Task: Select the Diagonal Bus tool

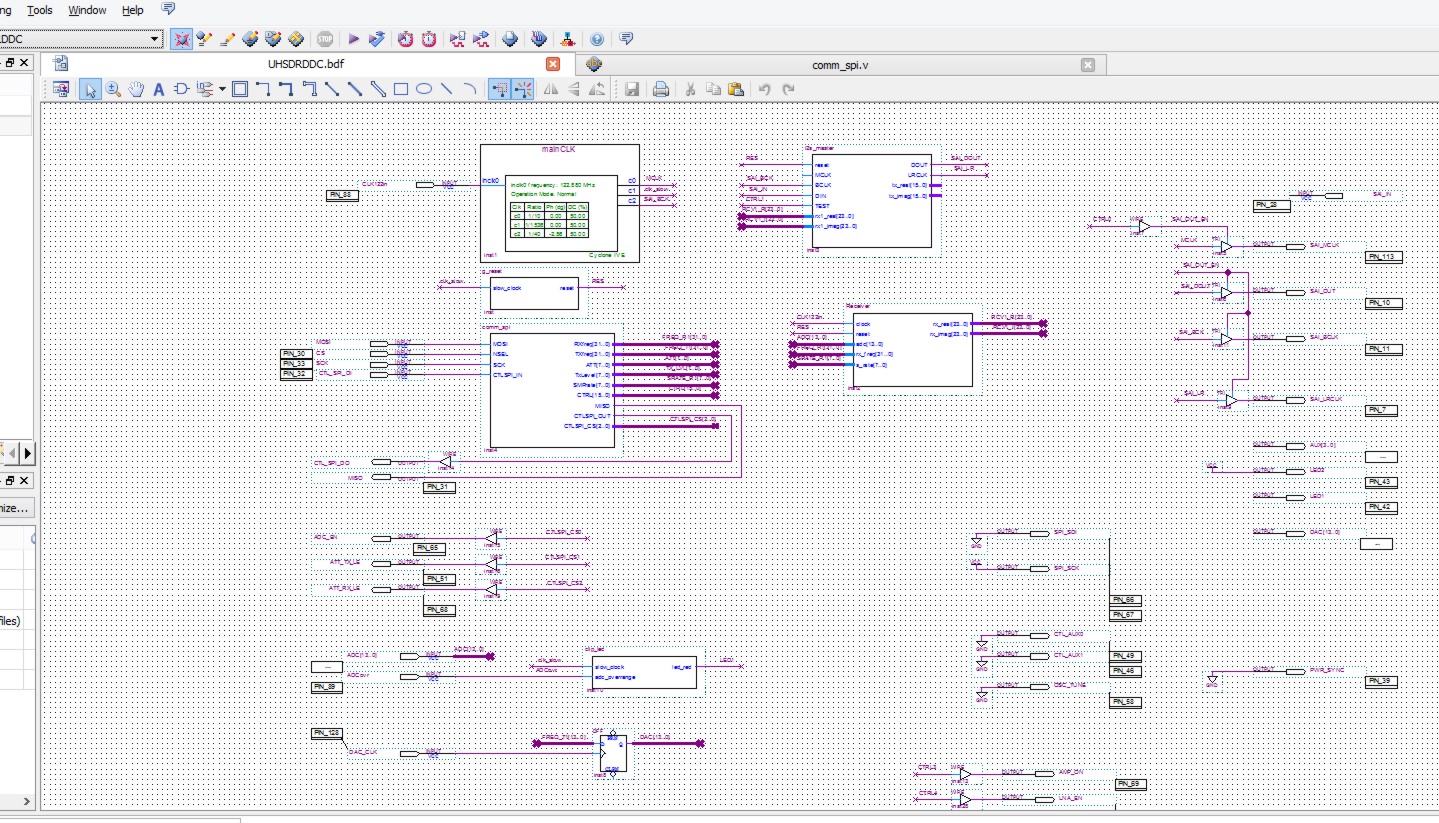Action: [x=355, y=90]
